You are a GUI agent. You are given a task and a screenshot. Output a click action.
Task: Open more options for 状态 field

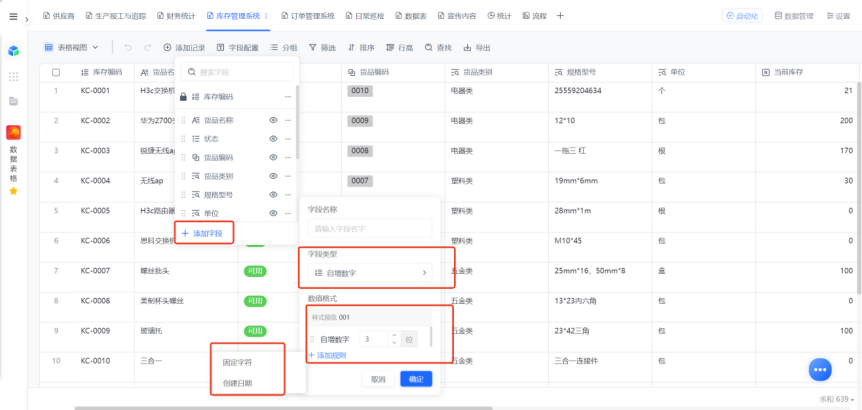click(x=288, y=139)
